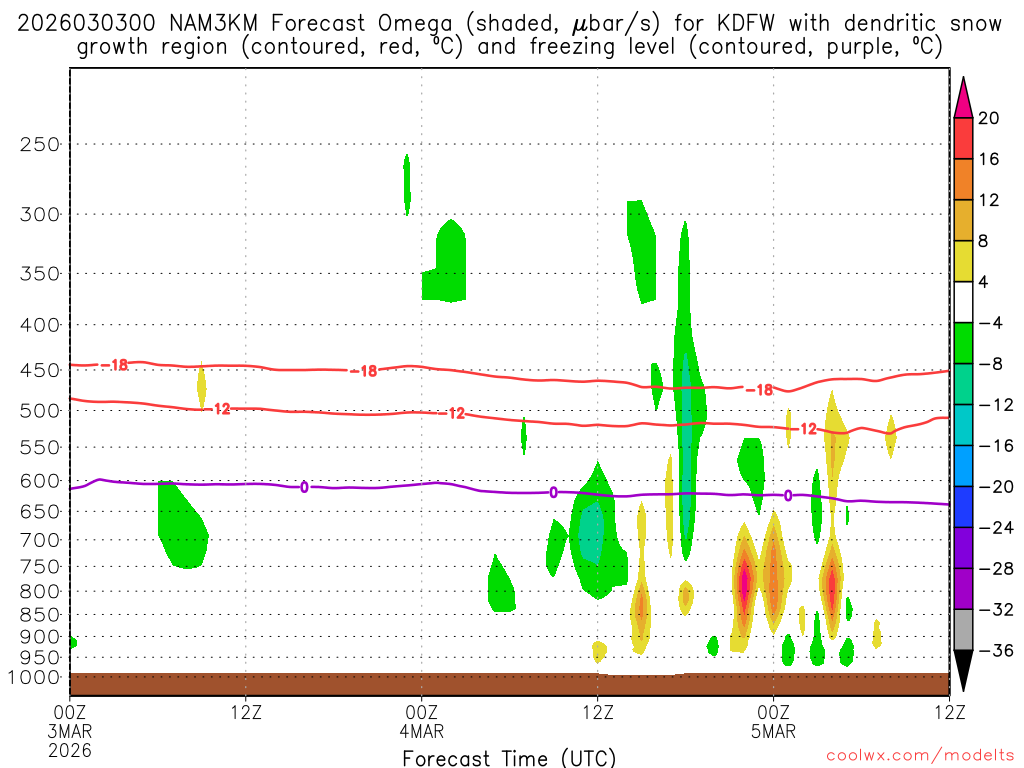Click colorbar value -12
1024x768 pixels.
point(996,405)
